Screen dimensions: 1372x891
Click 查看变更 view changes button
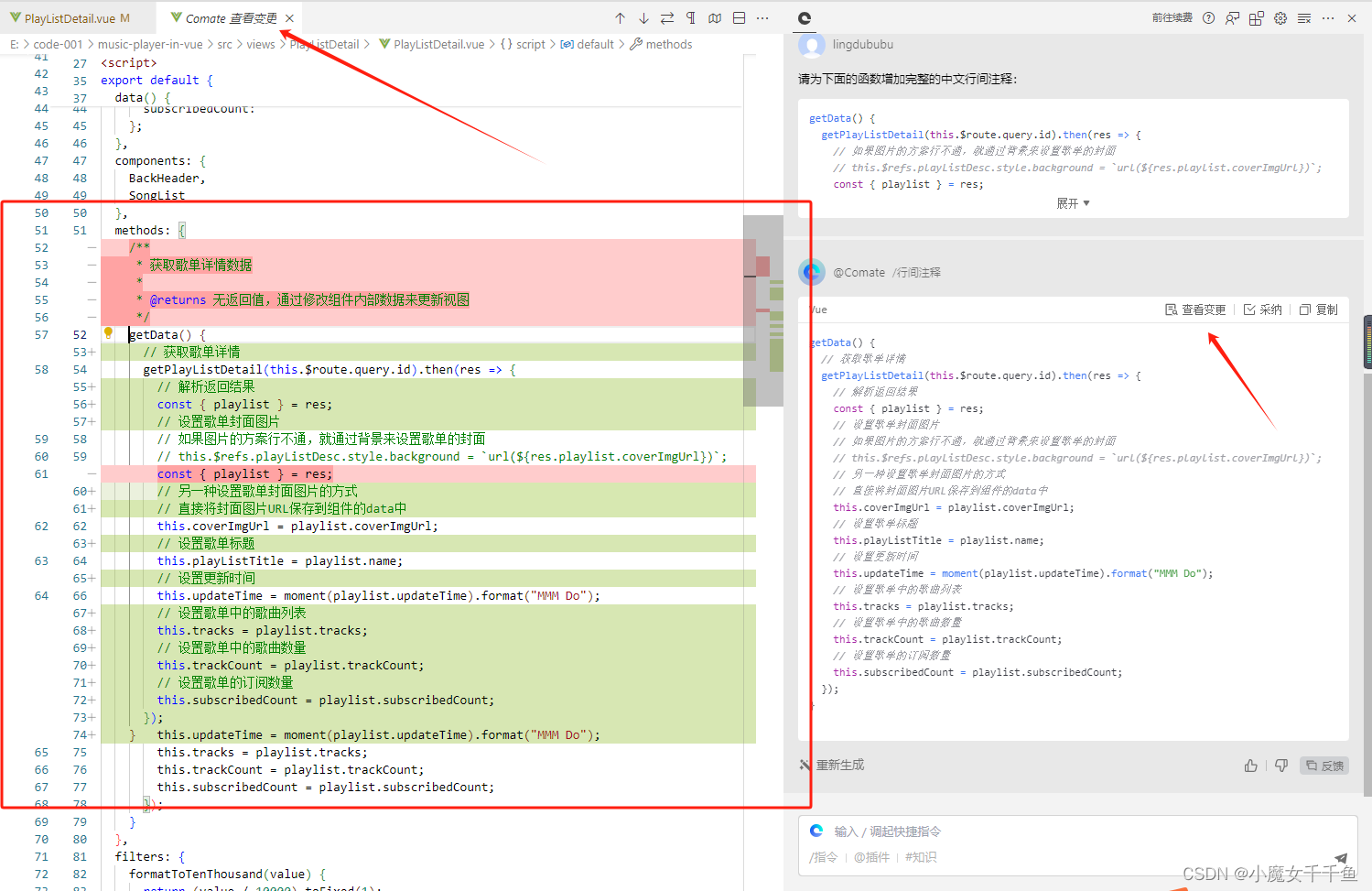pyautogui.click(x=1195, y=310)
